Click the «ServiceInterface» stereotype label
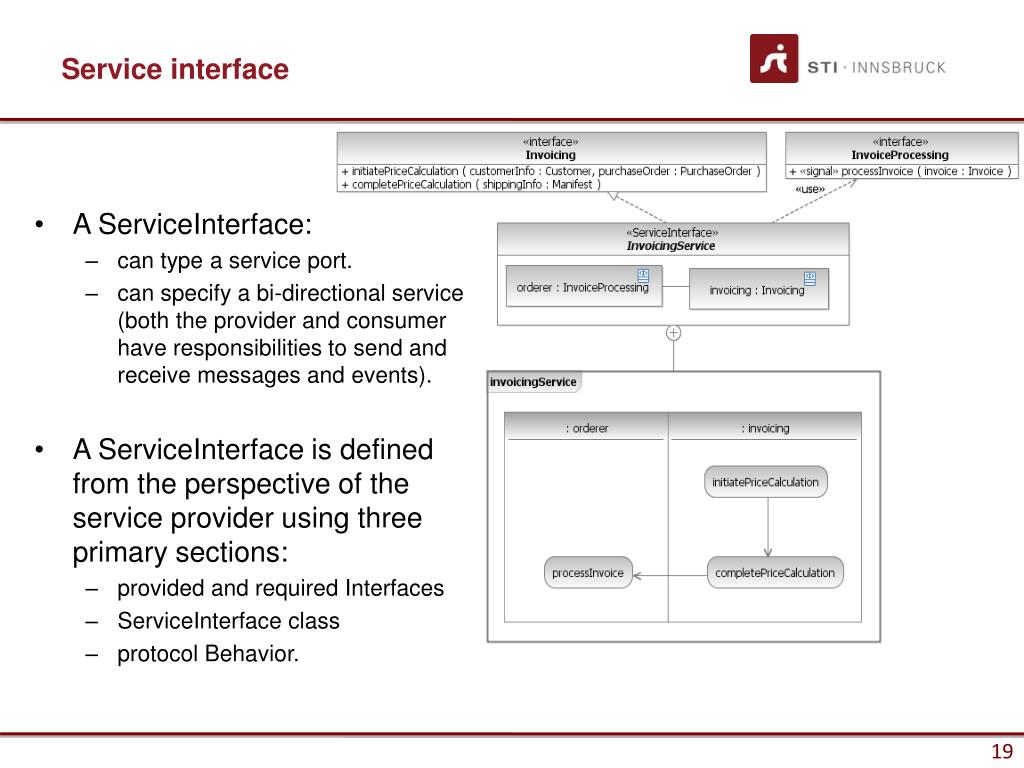 pos(672,232)
